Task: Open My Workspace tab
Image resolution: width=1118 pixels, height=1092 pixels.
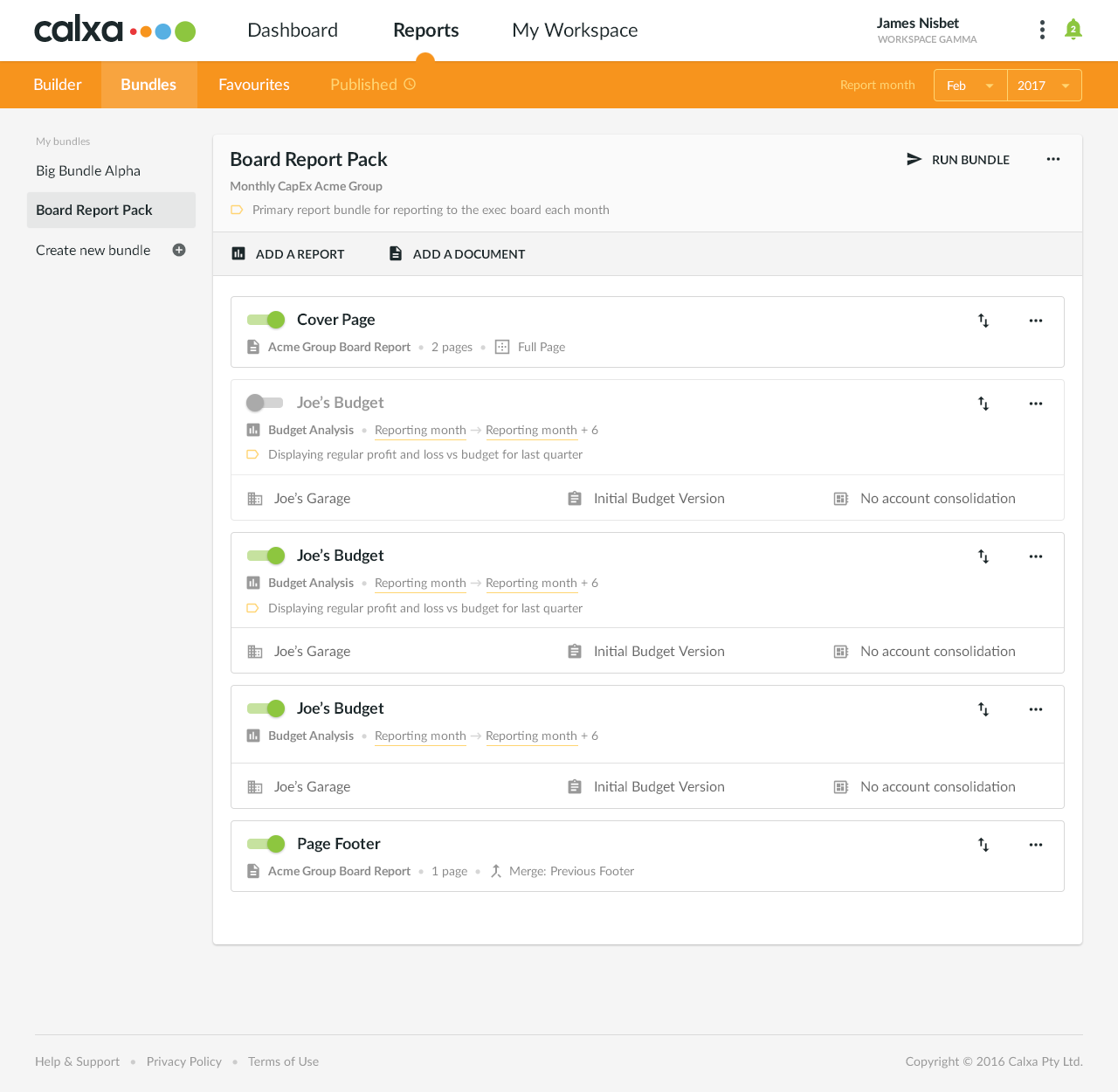Action: pyautogui.click(x=575, y=30)
